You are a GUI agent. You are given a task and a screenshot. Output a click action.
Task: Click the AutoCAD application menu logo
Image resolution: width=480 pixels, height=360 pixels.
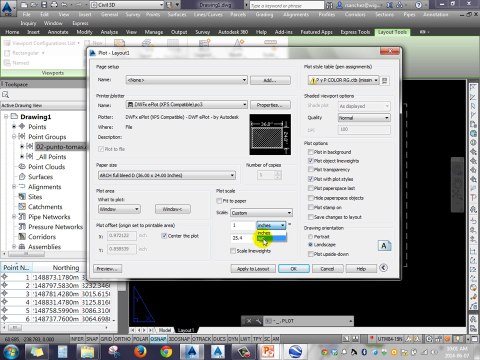coord(8,8)
